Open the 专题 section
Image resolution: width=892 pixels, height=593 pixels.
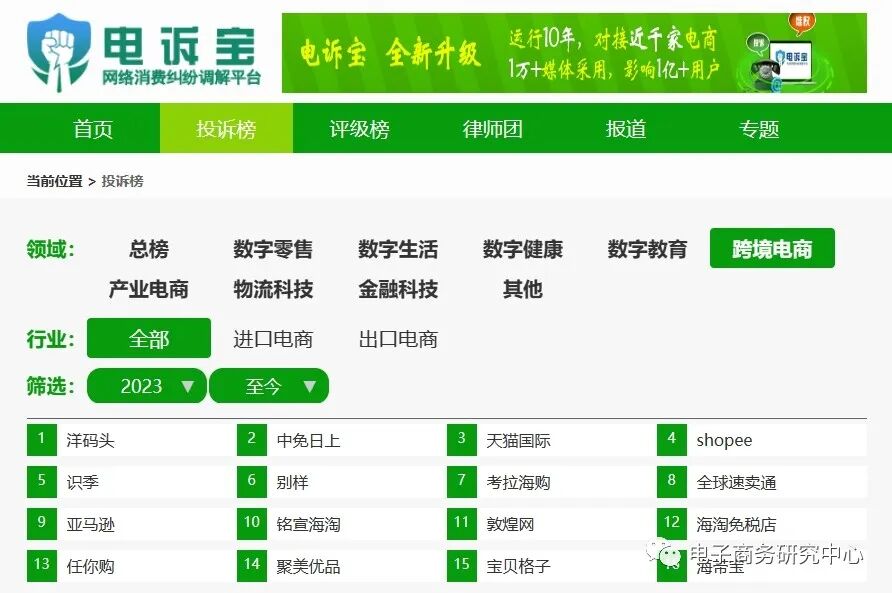point(760,128)
